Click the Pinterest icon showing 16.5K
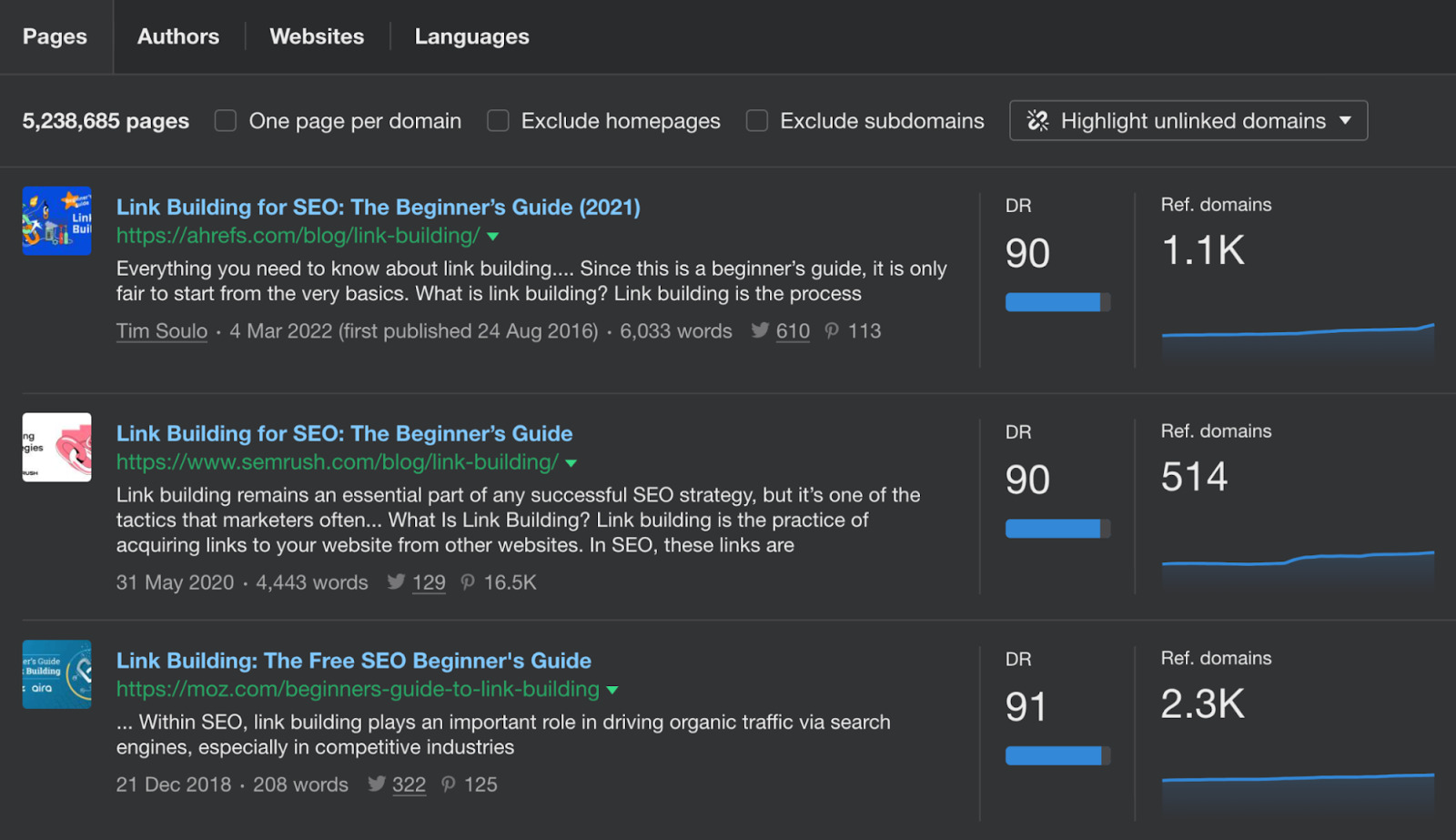The width and height of the screenshot is (1456, 840). click(x=467, y=582)
